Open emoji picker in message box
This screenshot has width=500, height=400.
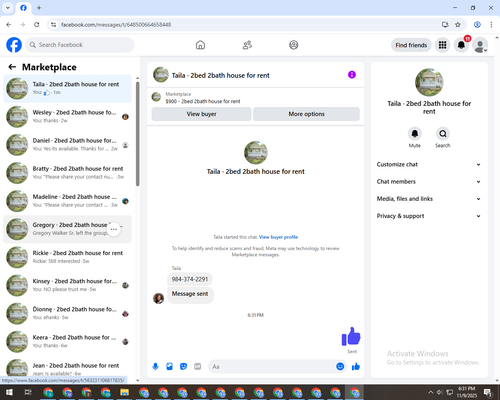(x=340, y=367)
